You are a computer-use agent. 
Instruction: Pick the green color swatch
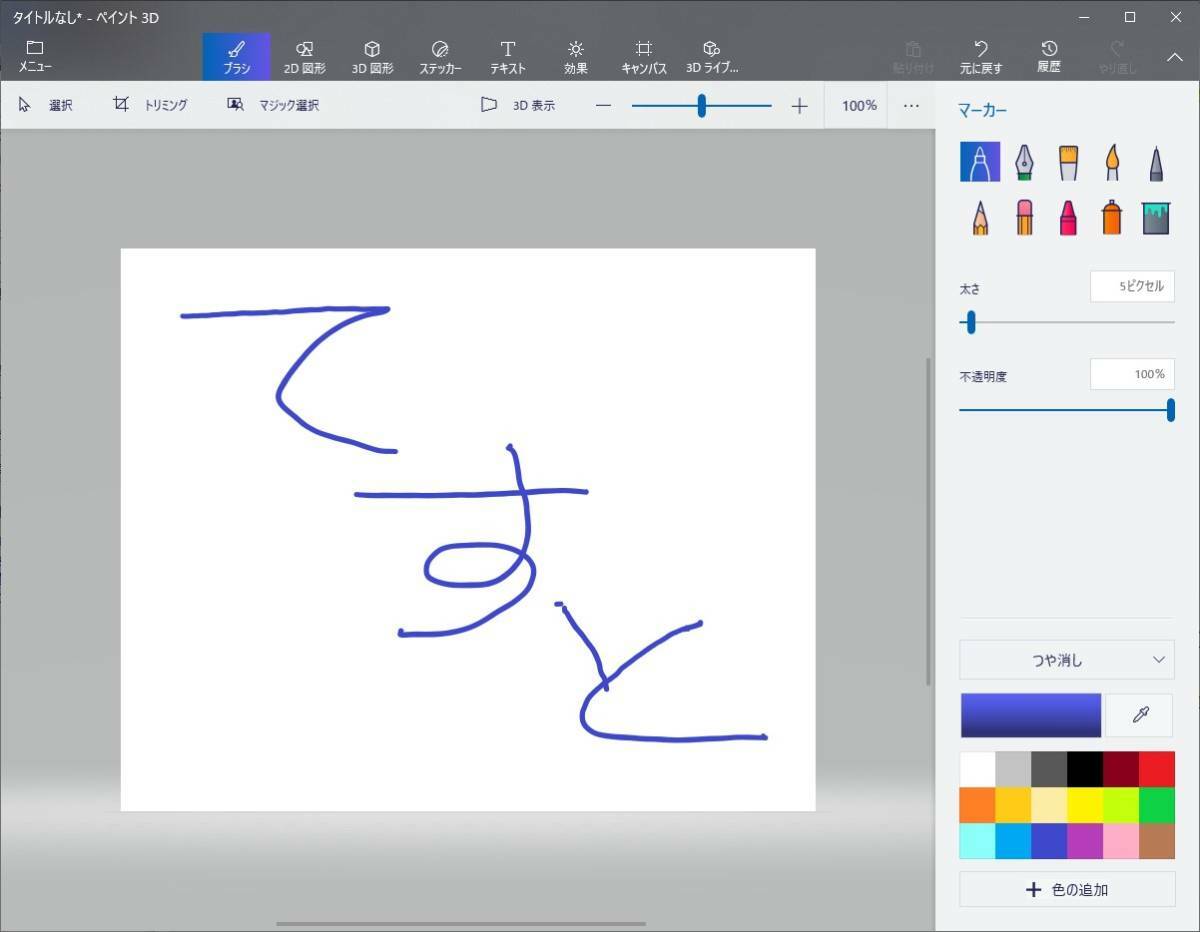tap(1157, 805)
